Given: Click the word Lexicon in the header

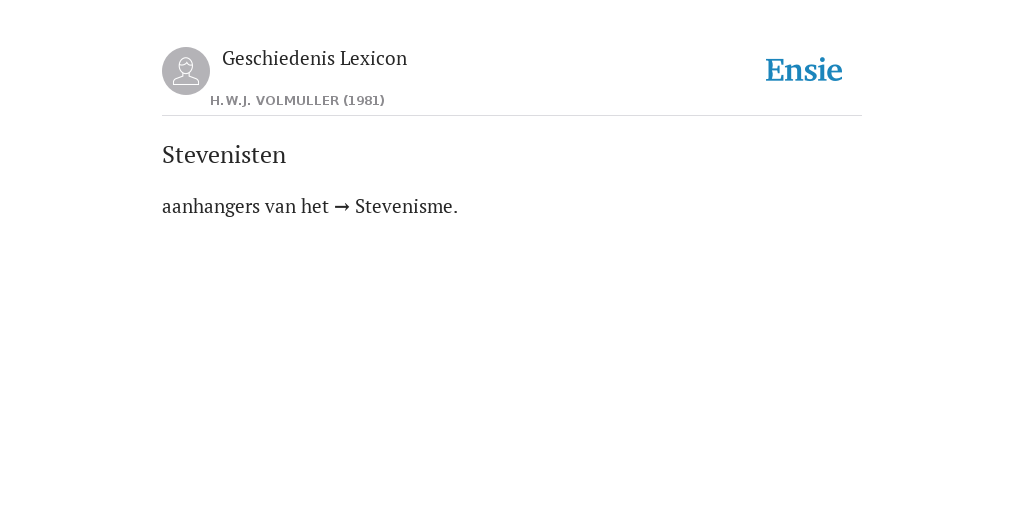Looking at the screenshot, I should pyautogui.click(x=374, y=59).
